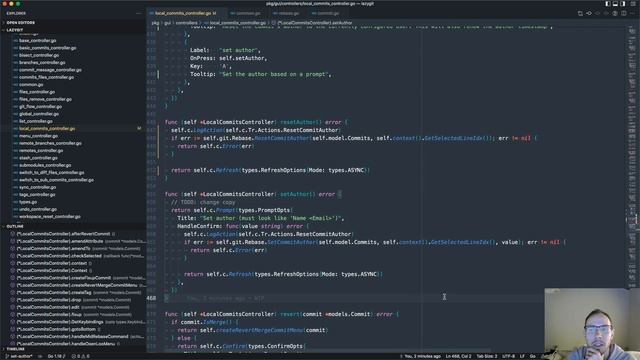Click the open changes icon in editor toolbar
The width and height of the screenshot is (640, 360).
[x=580, y=13]
